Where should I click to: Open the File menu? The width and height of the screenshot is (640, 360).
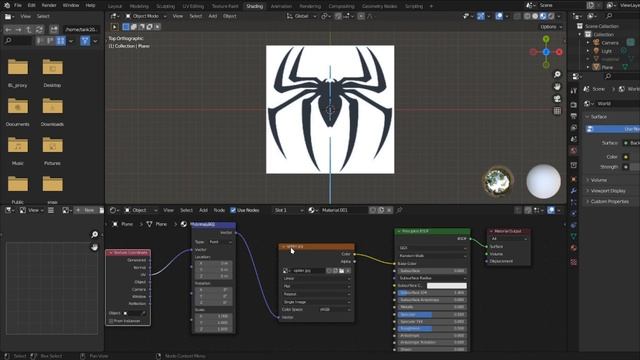18,5
